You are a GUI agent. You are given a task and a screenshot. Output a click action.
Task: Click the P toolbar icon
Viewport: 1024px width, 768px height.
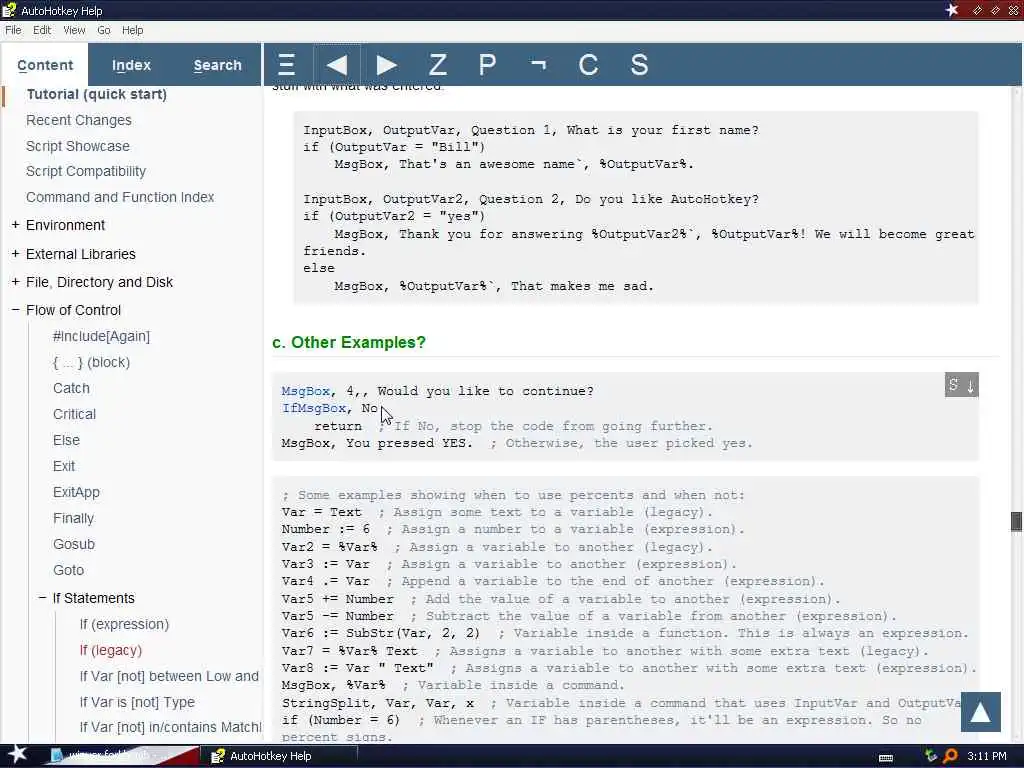[x=488, y=65]
